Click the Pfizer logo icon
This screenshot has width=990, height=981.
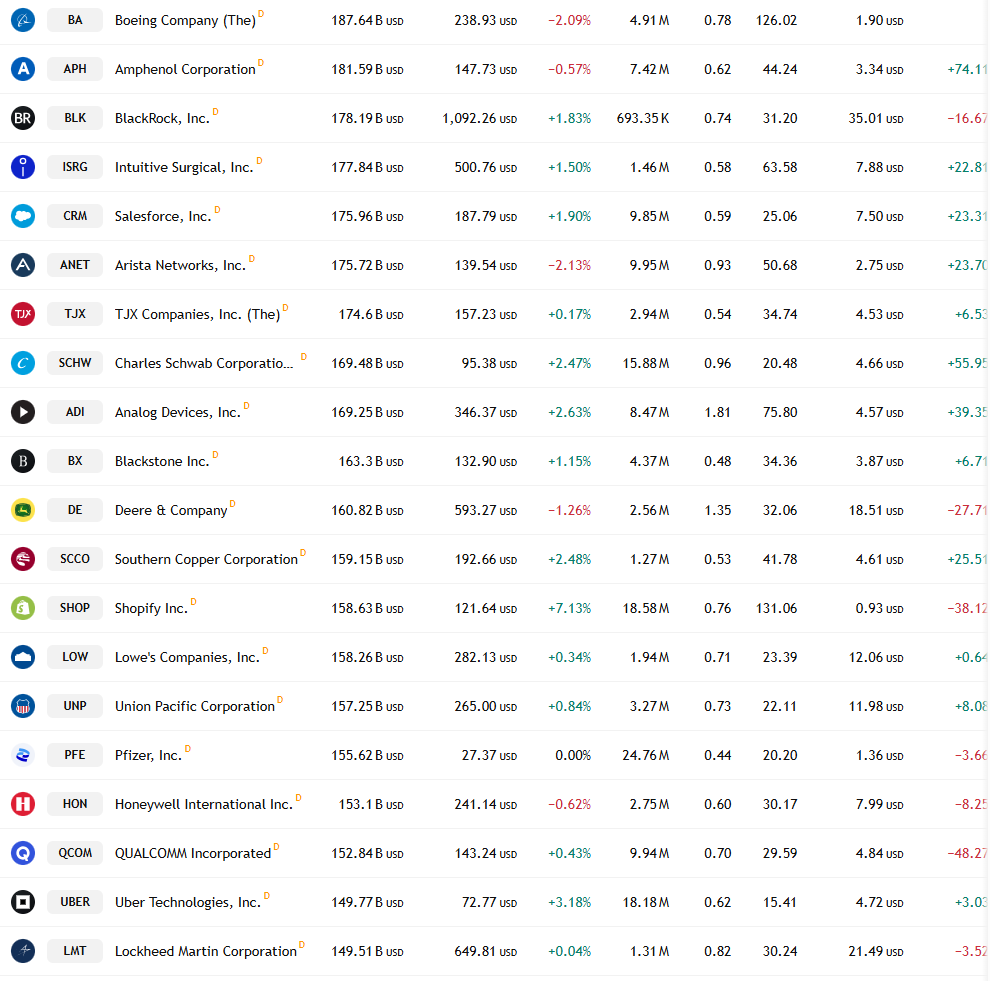pyautogui.click(x=23, y=755)
